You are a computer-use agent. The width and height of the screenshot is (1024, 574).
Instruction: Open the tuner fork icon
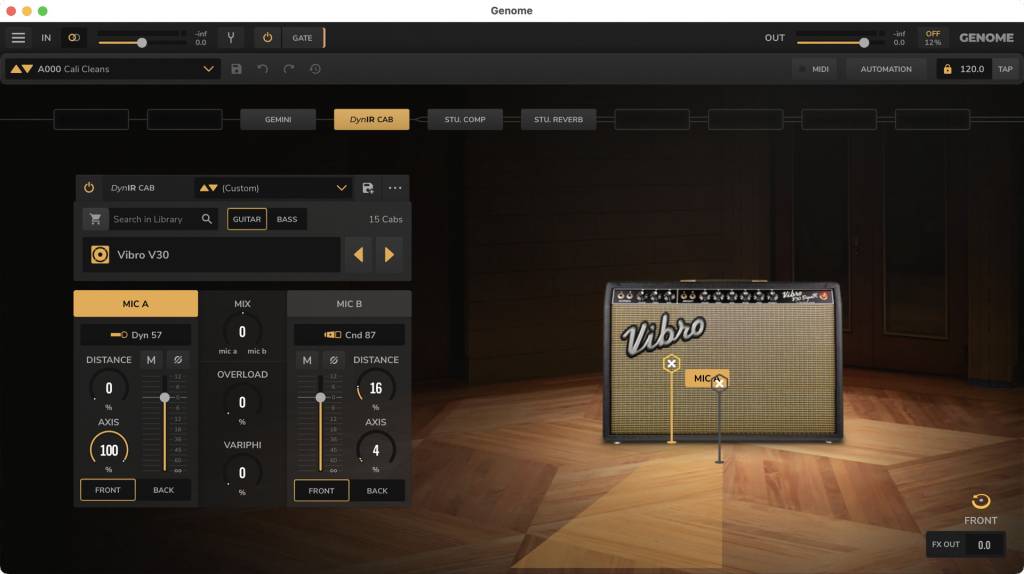[x=231, y=38]
